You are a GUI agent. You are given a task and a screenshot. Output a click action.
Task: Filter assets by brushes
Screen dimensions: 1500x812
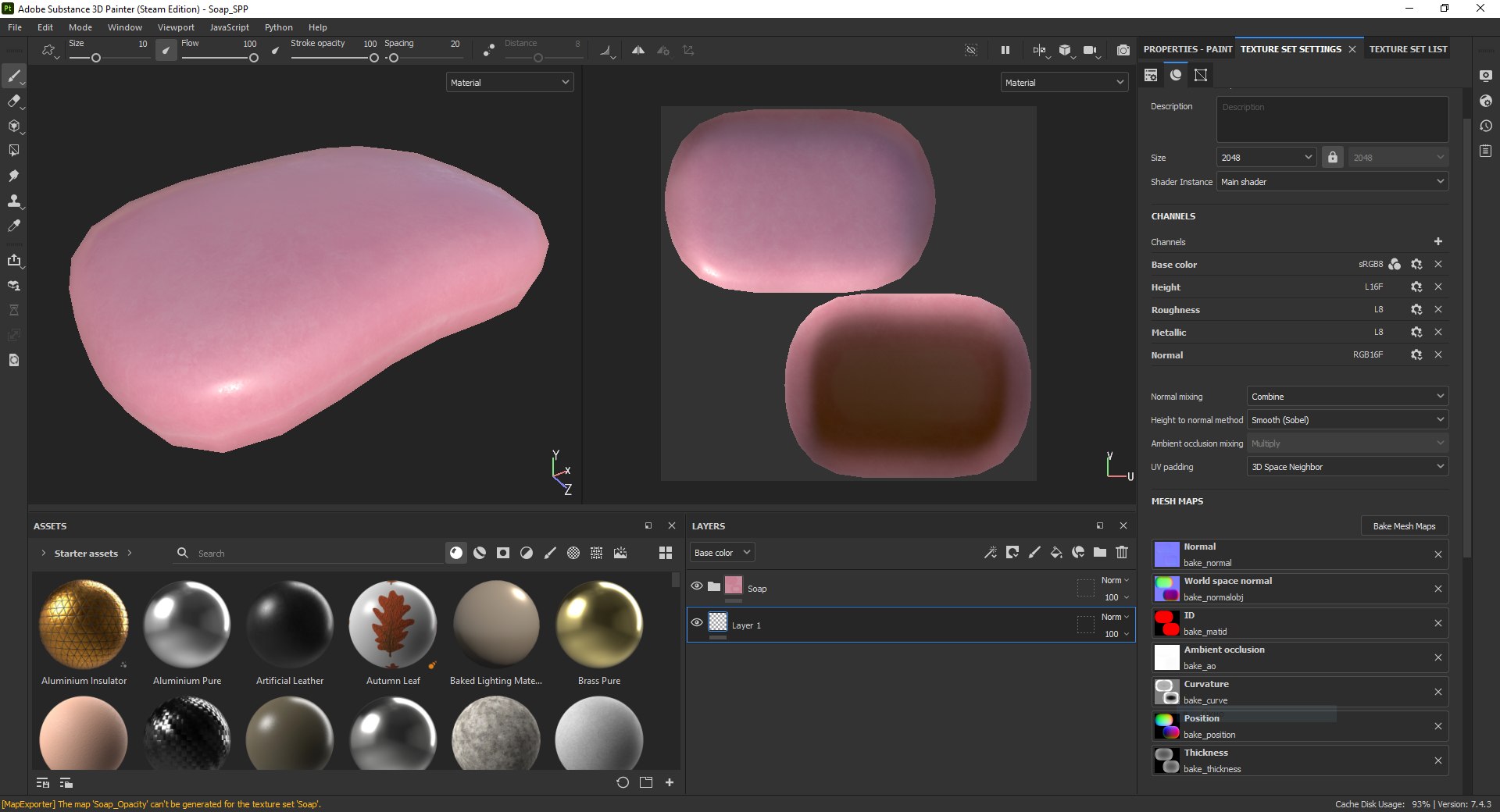(x=550, y=553)
